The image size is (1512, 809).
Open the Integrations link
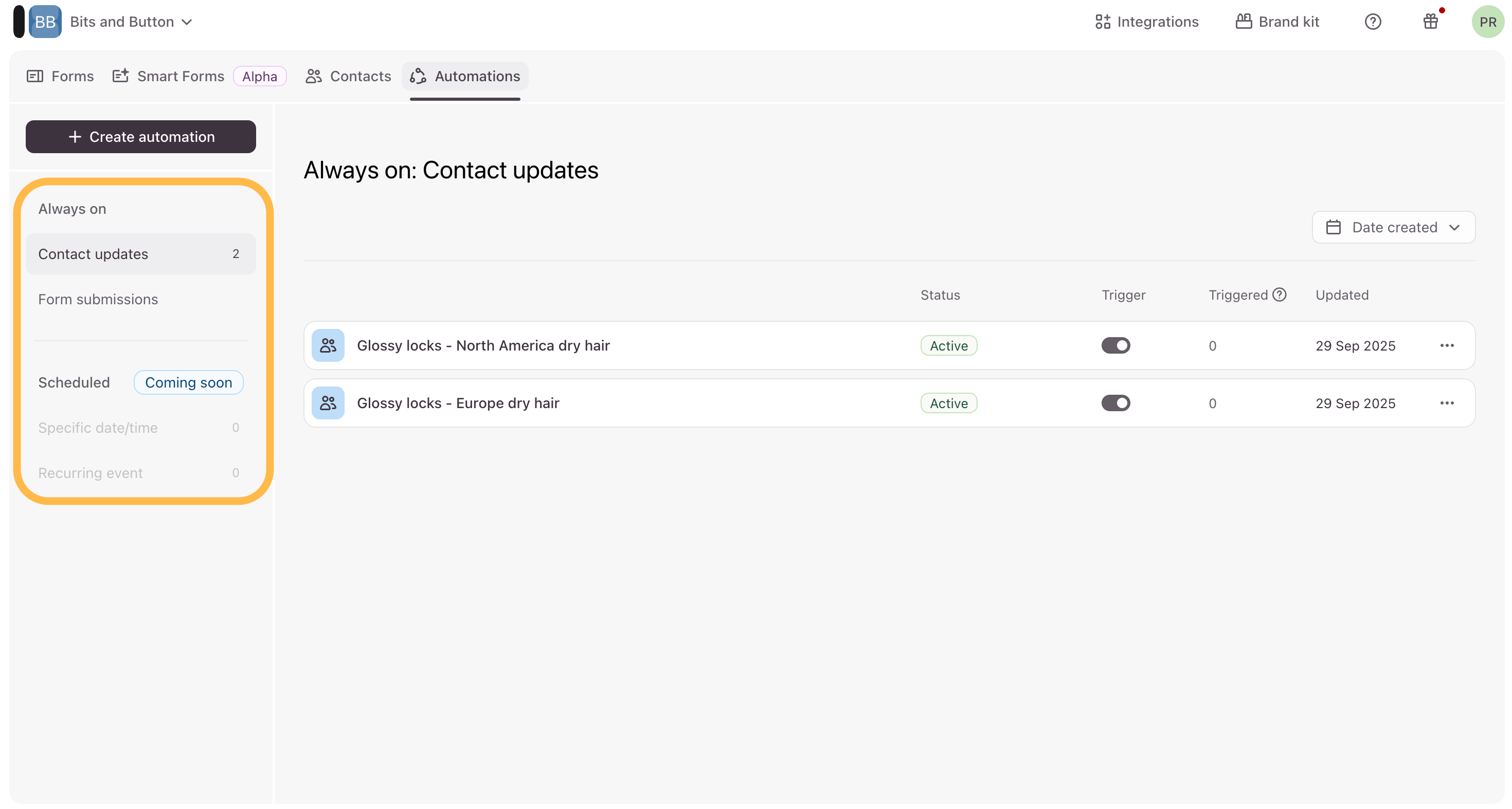pos(1146,22)
